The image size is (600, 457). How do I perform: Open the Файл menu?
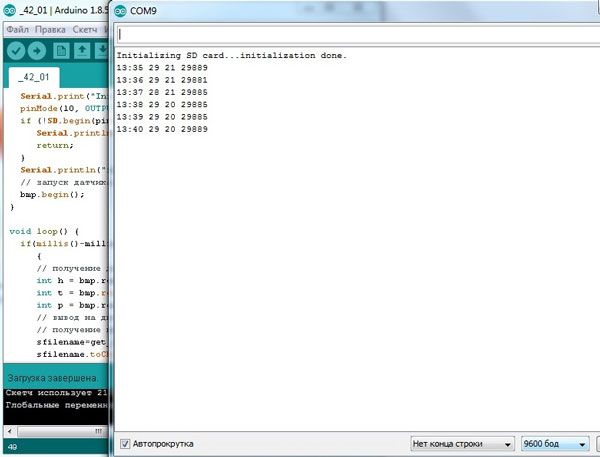(x=20, y=30)
